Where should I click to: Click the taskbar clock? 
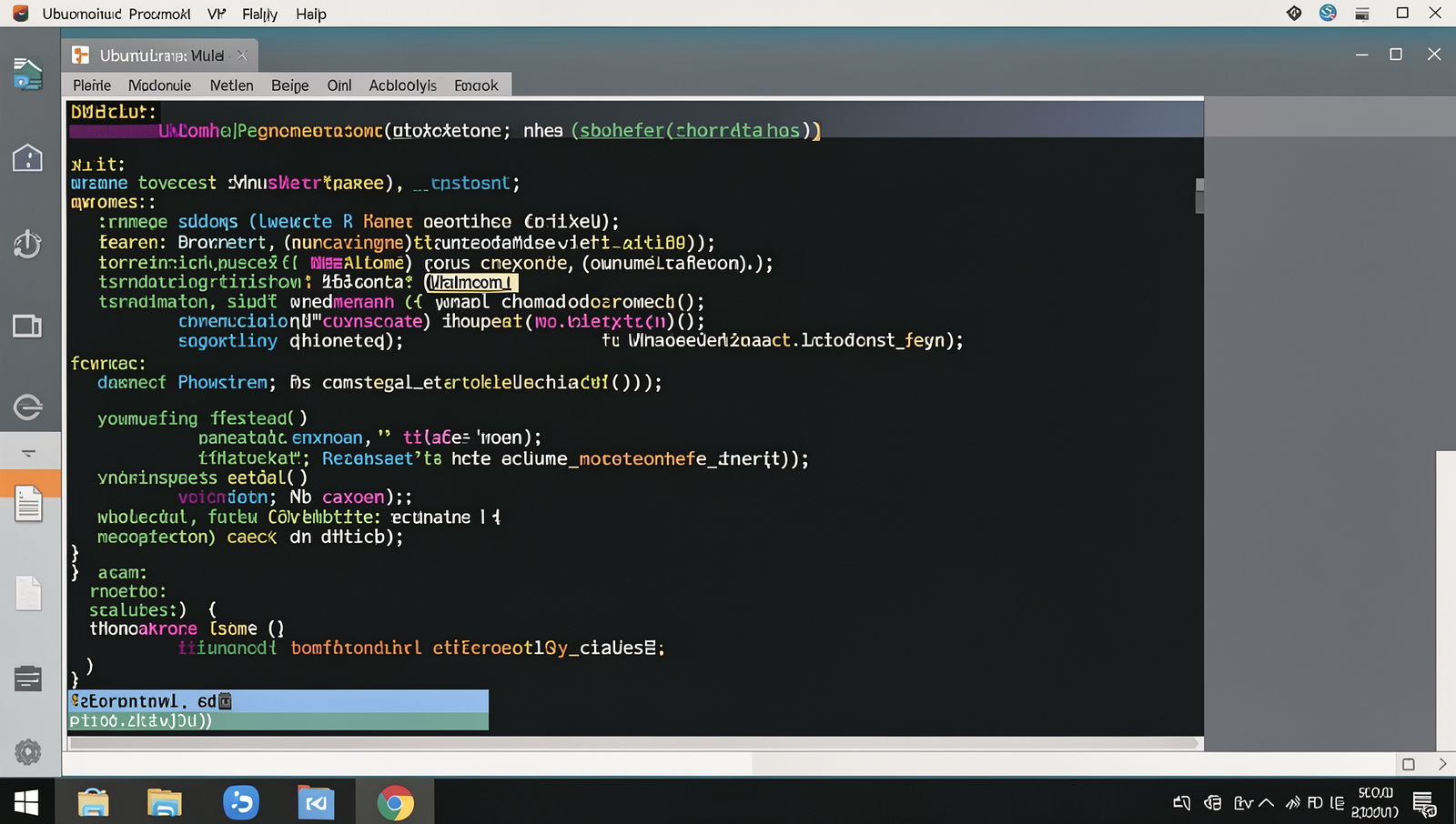[1375, 802]
